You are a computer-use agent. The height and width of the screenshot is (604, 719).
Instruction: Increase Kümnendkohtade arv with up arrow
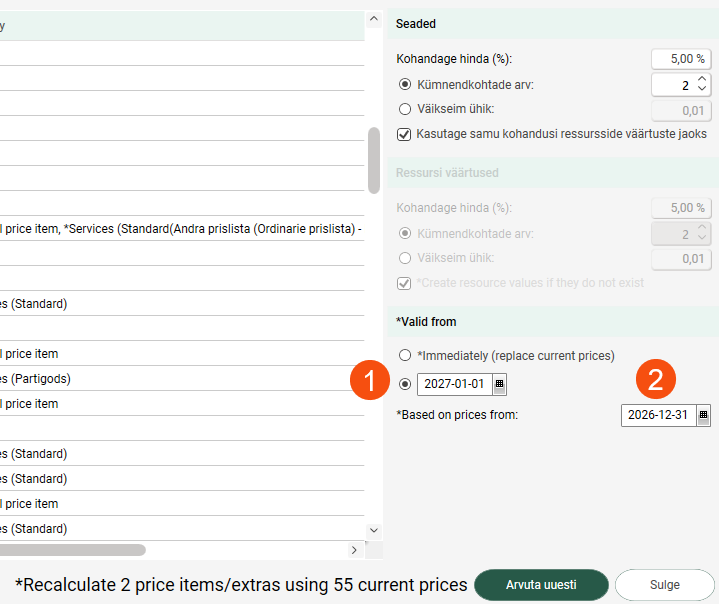[702, 79]
